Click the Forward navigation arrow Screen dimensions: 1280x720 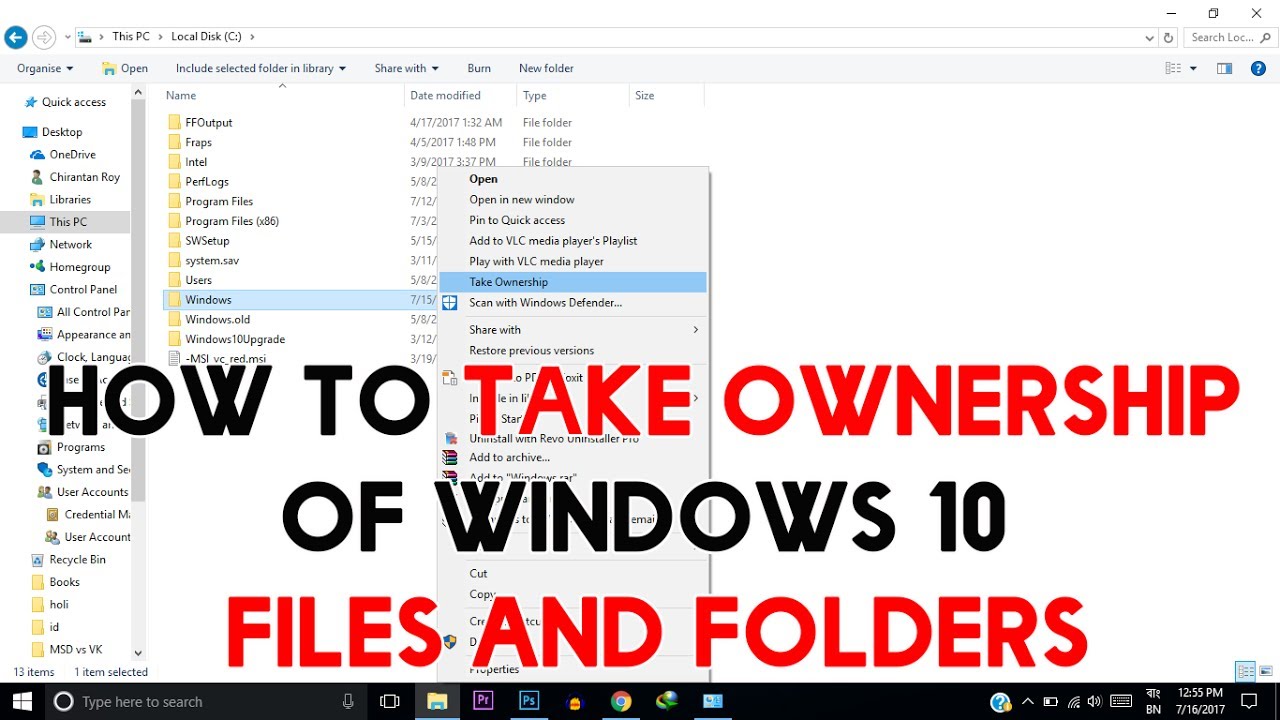coord(44,37)
